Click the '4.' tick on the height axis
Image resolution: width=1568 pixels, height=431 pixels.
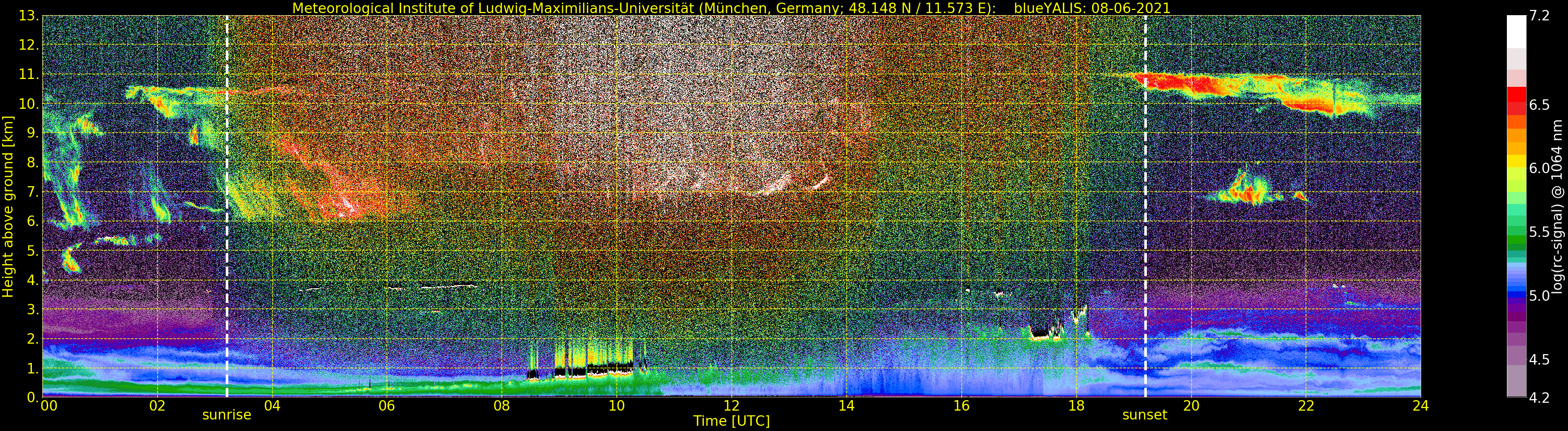click(33, 280)
